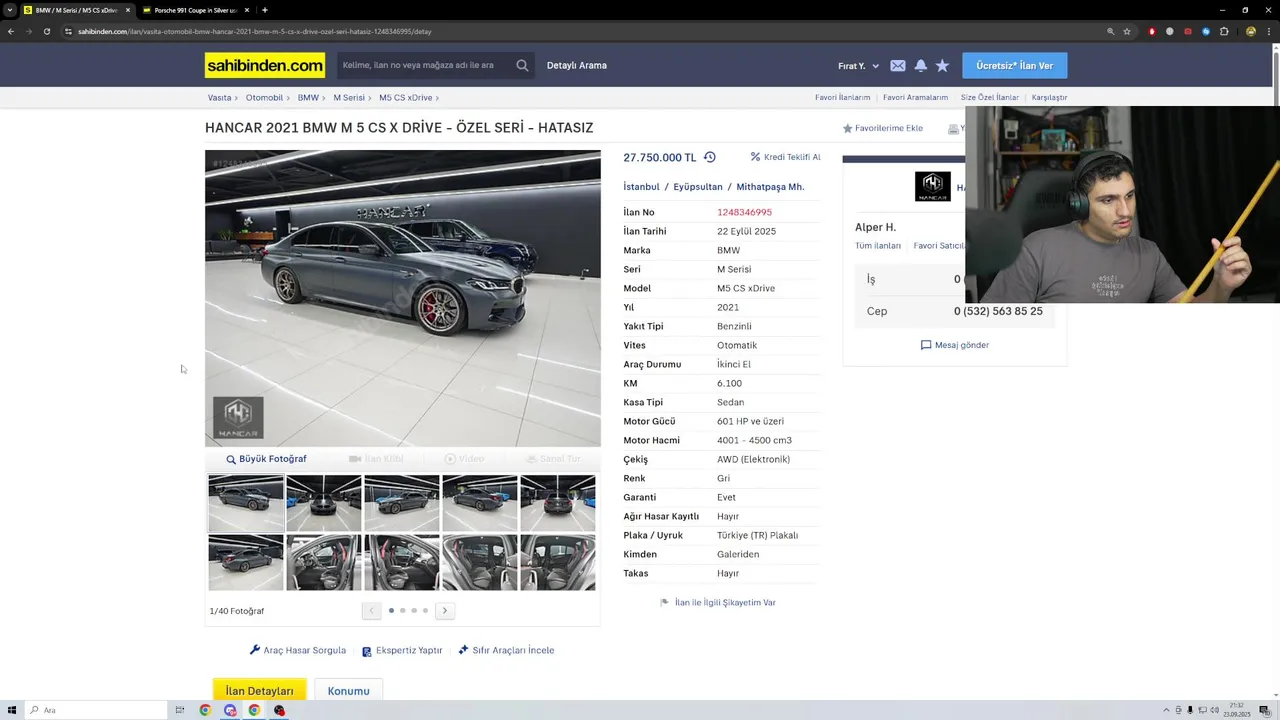The width and height of the screenshot is (1280, 720).
Task: Click the Ekspertiz Yaptır icon
Action: tap(367, 651)
